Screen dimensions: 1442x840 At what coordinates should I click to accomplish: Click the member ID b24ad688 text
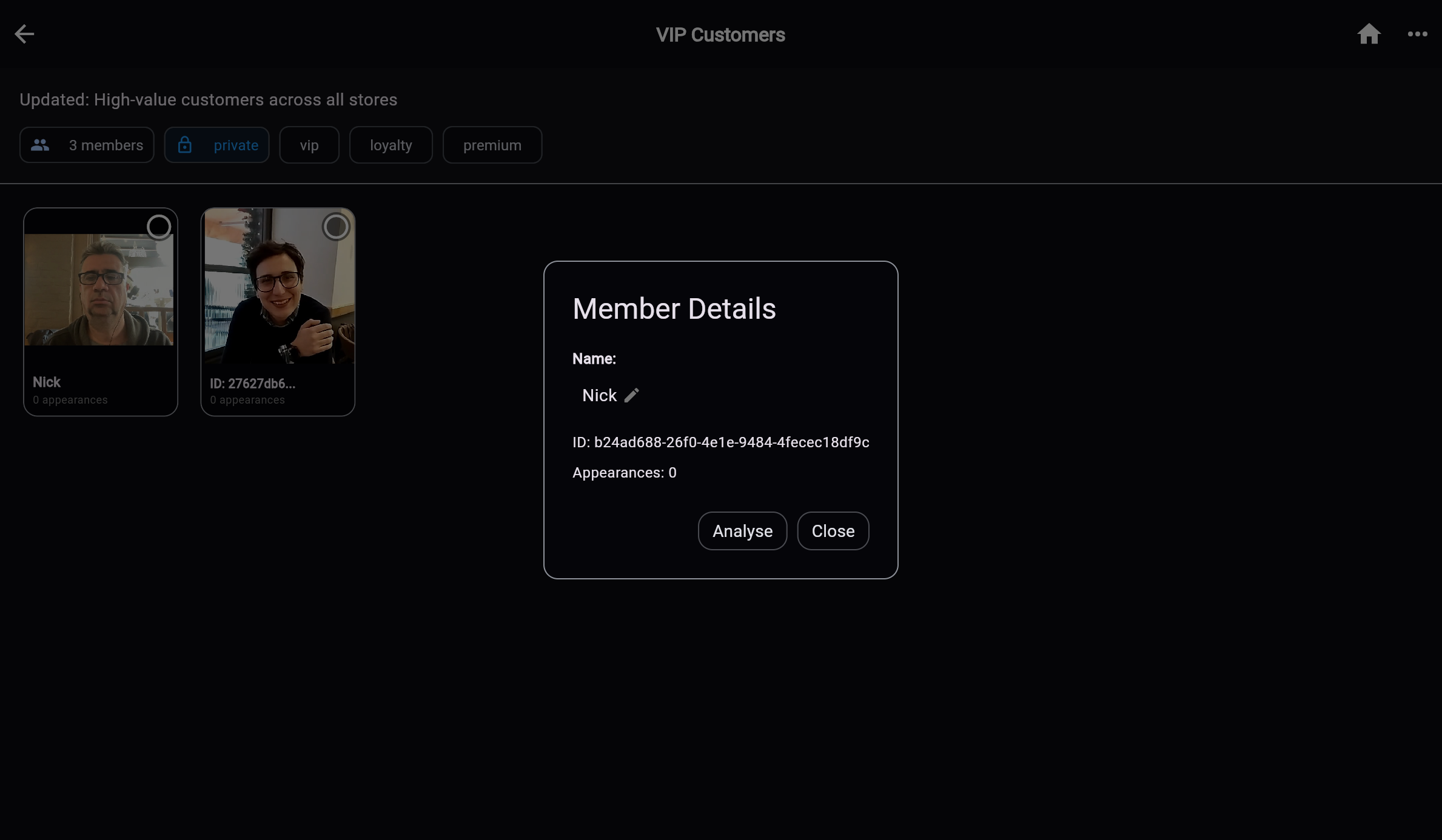pos(720,442)
